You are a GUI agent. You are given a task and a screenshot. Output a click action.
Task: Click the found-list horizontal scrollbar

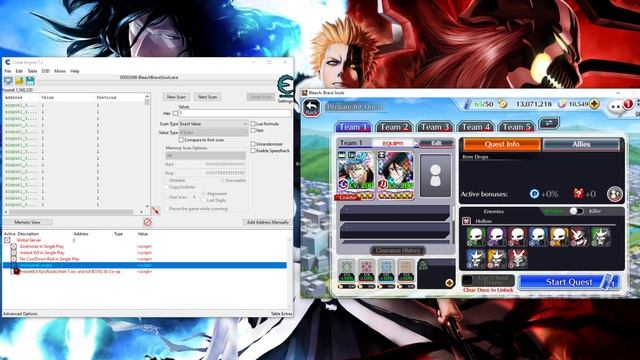pyautogui.click(x=73, y=212)
